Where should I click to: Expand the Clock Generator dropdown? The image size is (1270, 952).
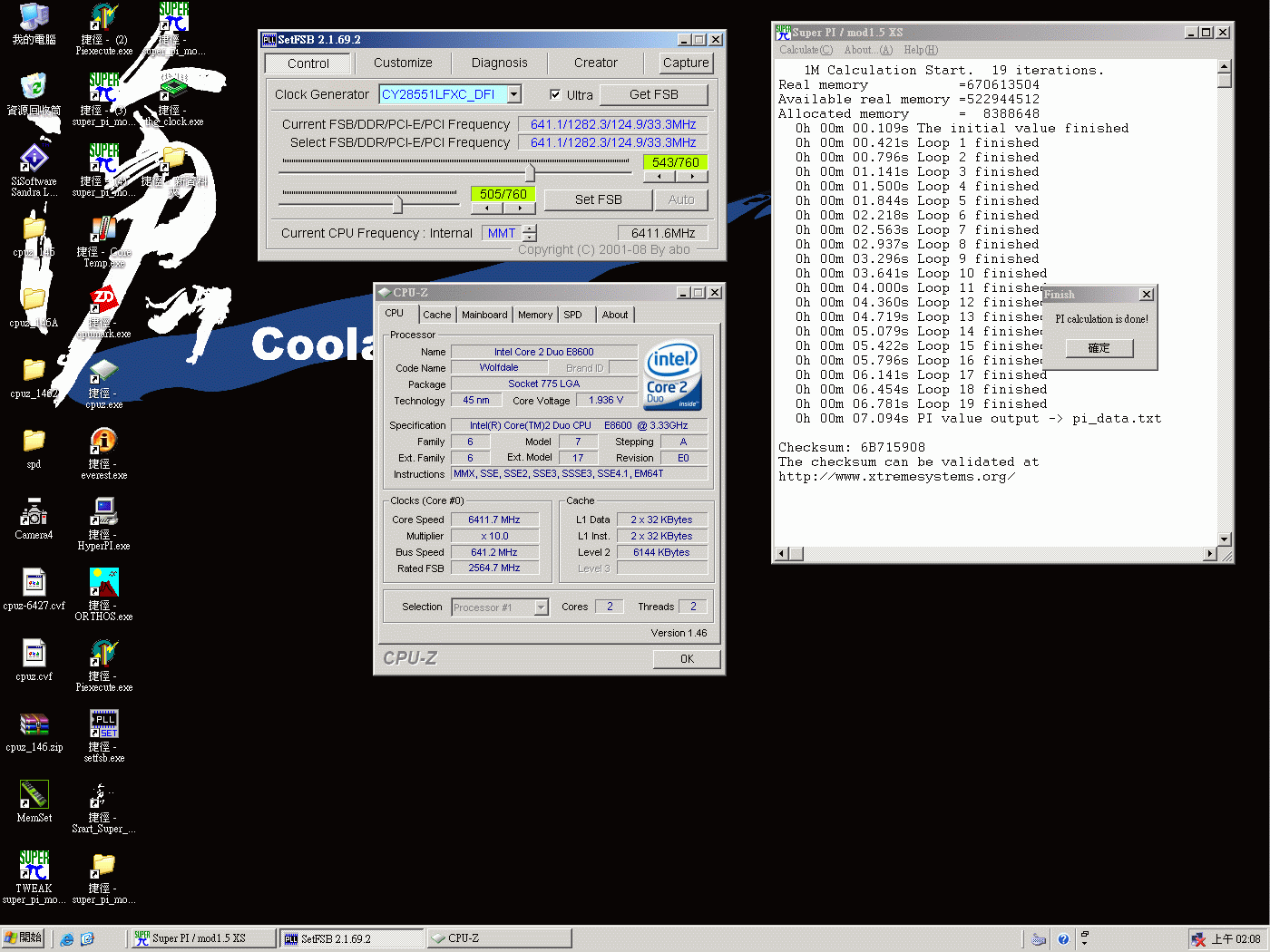[x=514, y=94]
